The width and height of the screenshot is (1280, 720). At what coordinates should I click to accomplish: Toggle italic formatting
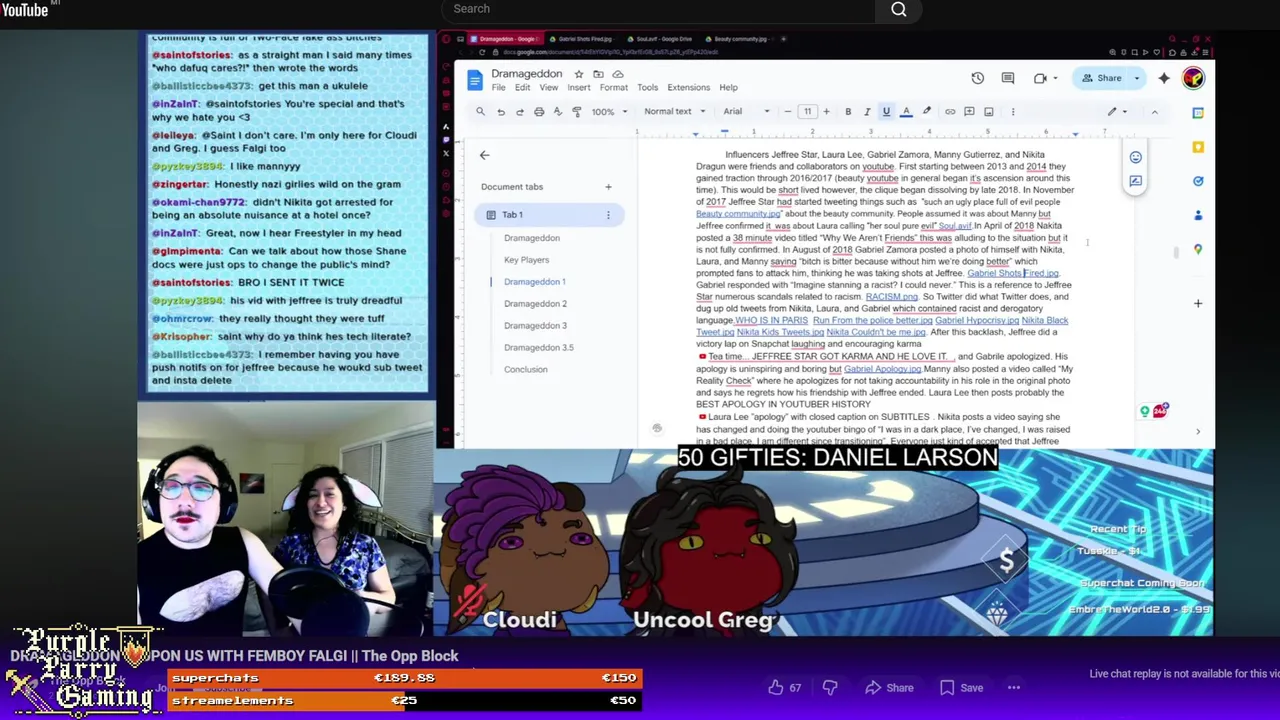pyautogui.click(x=867, y=112)
